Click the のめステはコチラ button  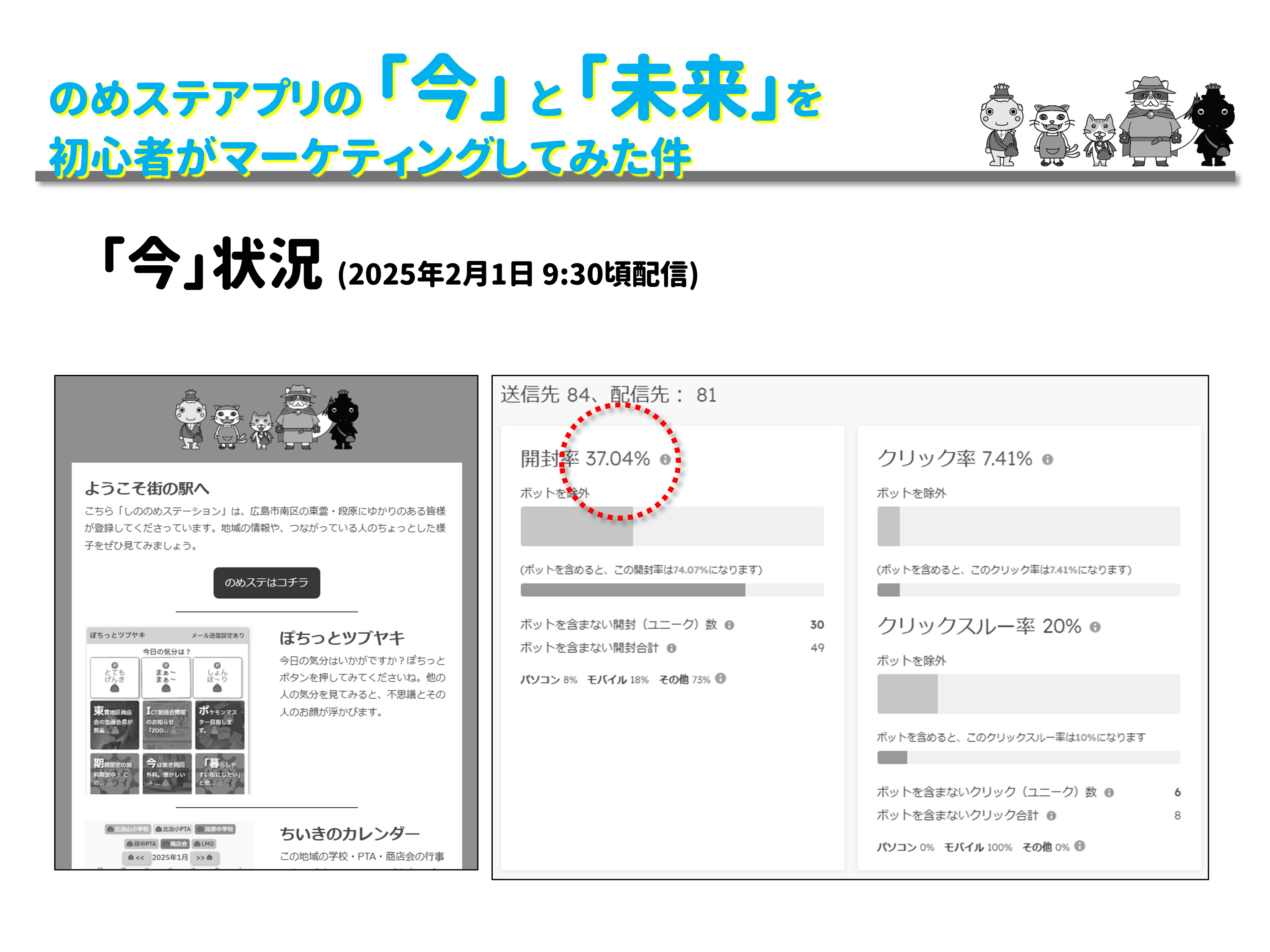[266, 583]
